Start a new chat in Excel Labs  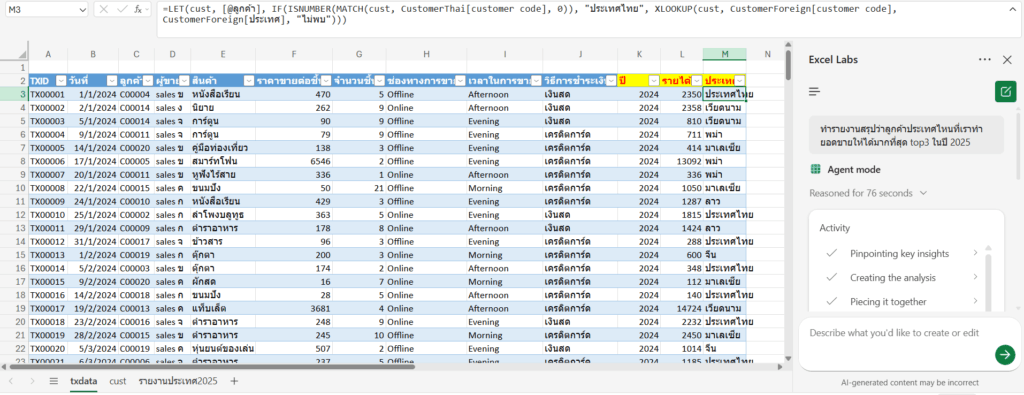click(x=1005, y=92)
